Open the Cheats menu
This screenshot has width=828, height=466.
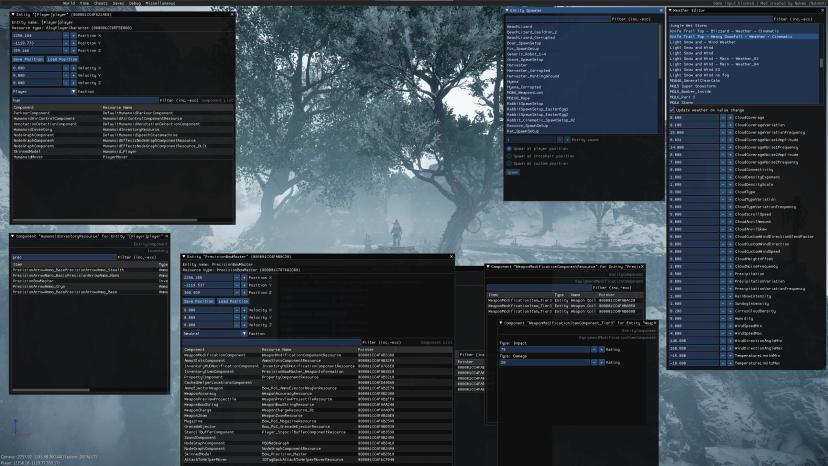[100, 3]
